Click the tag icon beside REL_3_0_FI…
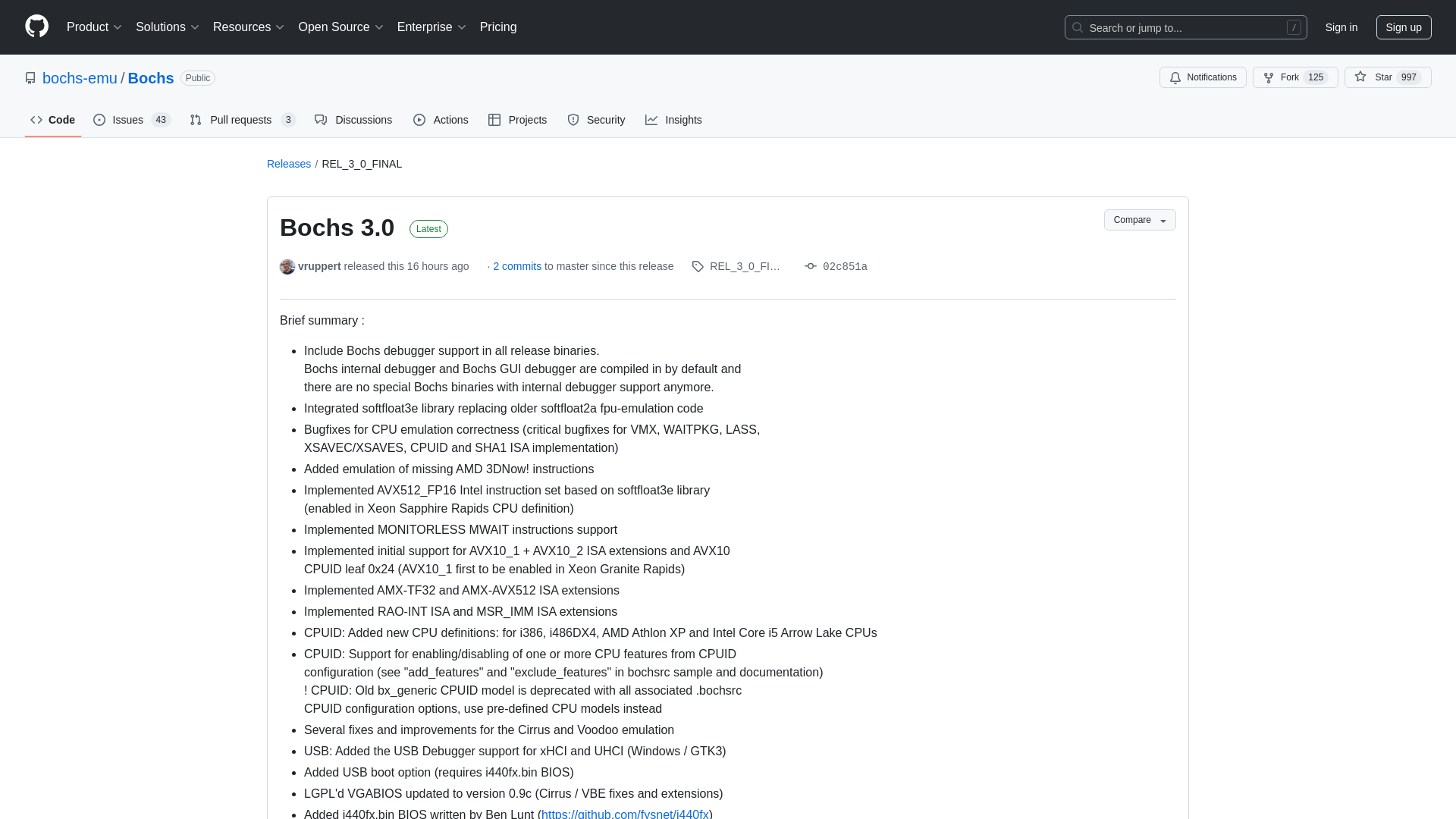Viewport: 1456px width, 819px height. click(x=698, y=266)
